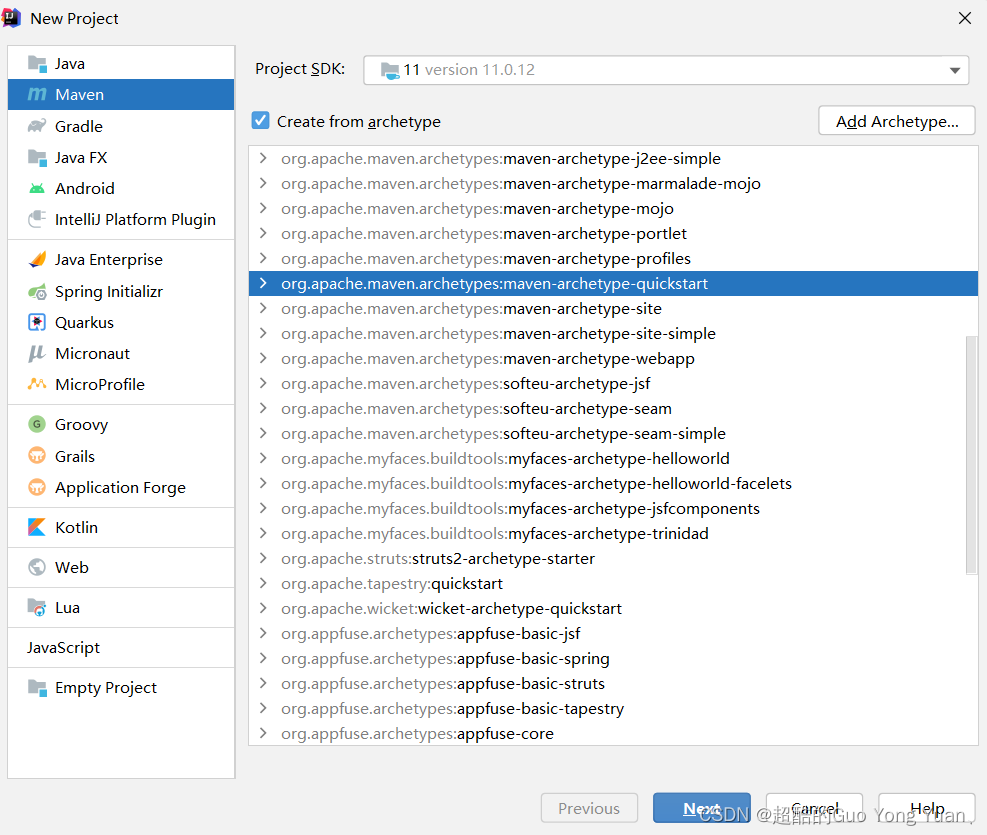Viewport: 987px width, 835px height.
Task: Select Empty Project type
Action: pyautogui.click(x=121, y=688)
